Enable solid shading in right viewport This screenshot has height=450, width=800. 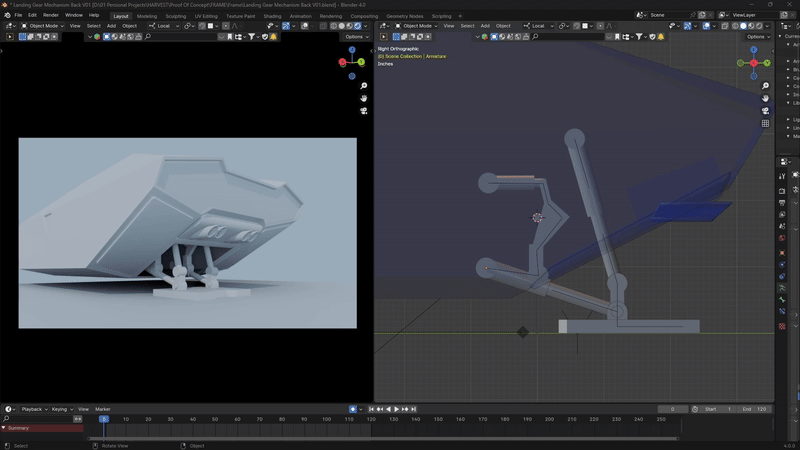[x=743, y=26]
